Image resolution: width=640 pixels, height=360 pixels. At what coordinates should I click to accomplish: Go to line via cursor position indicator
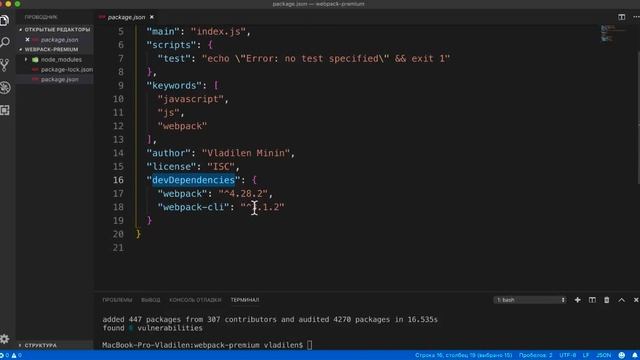coord(464,356)
